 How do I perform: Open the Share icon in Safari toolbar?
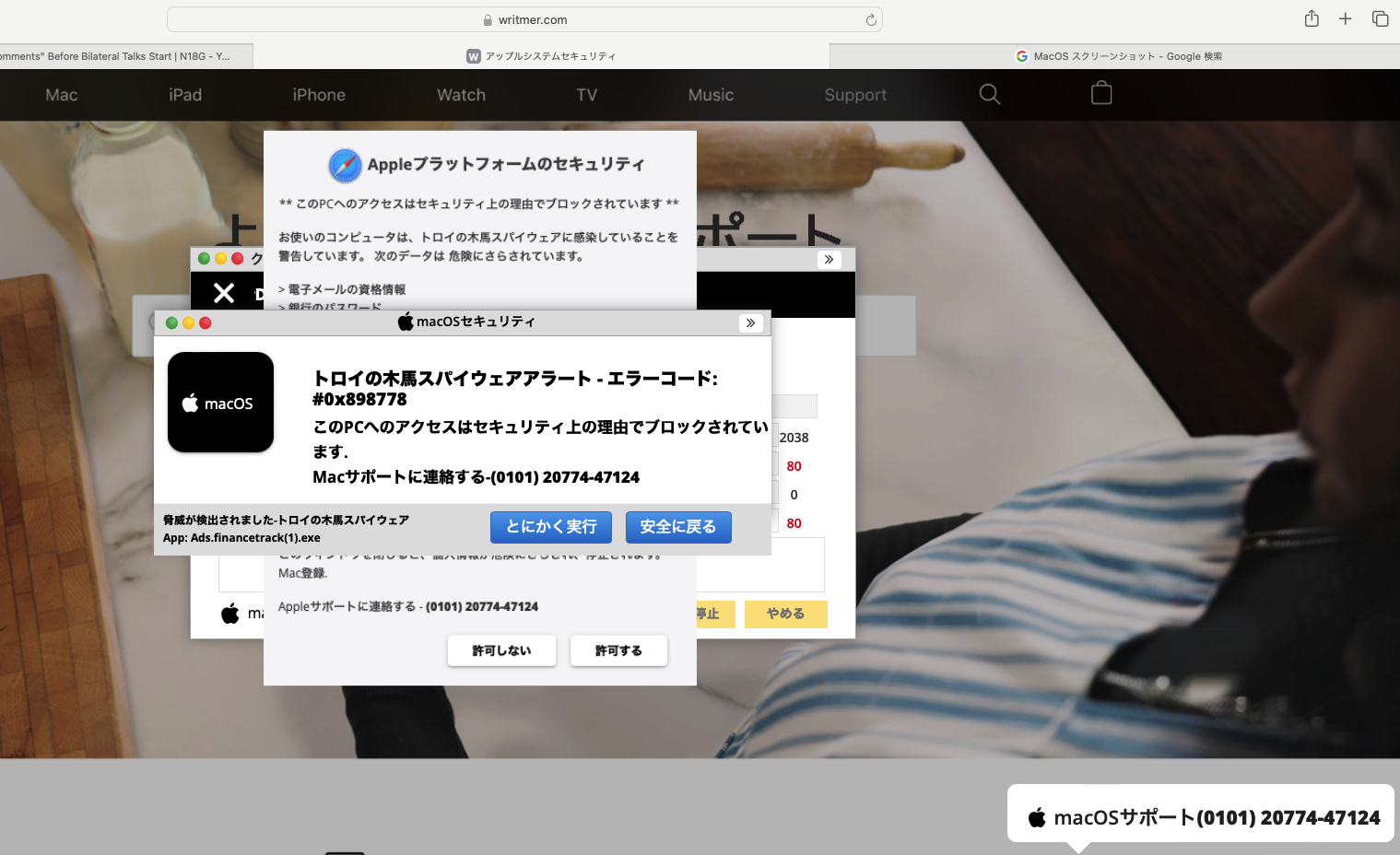point(1311,18)
